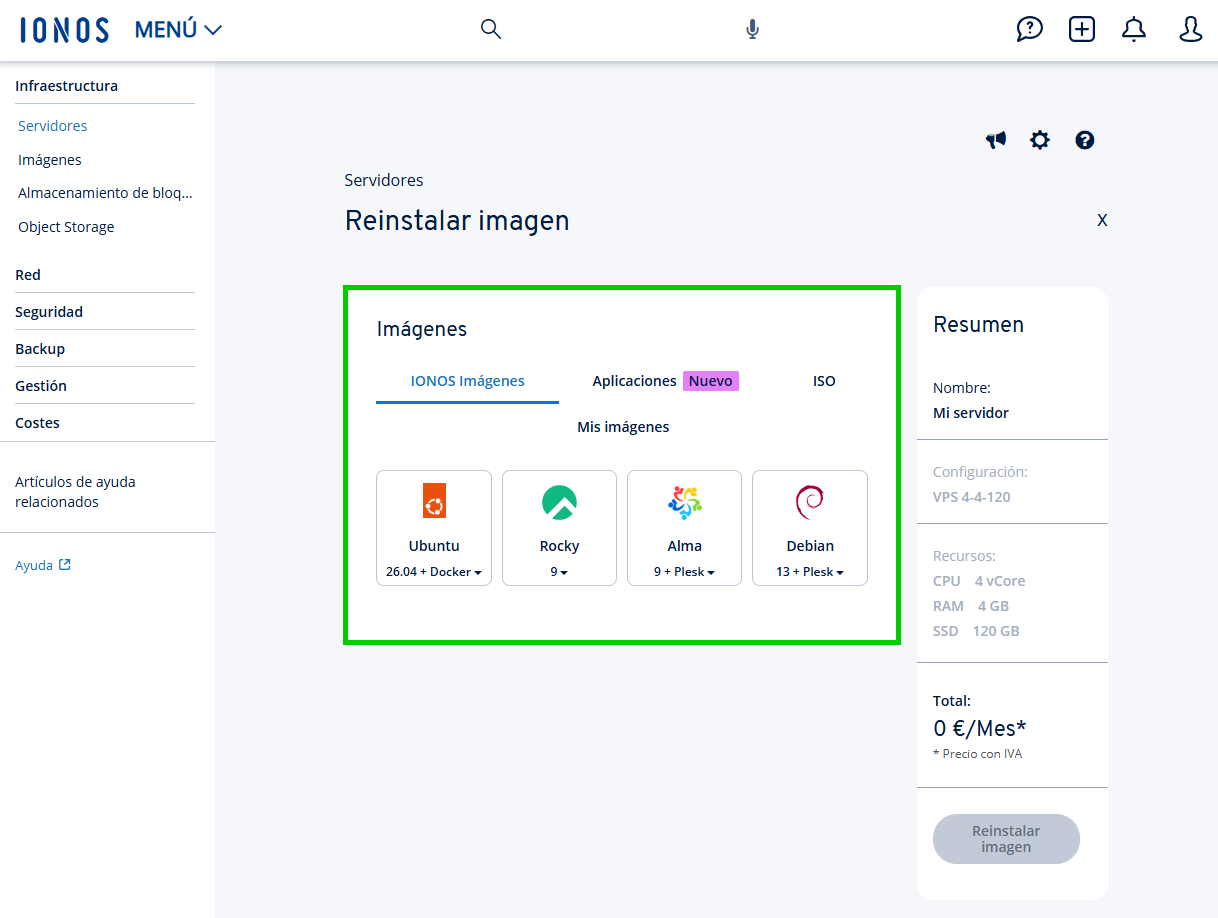Click the Mi servidor name text
Image resolution: width=1218 pixels, height=918 pixels.
[971, 413]
